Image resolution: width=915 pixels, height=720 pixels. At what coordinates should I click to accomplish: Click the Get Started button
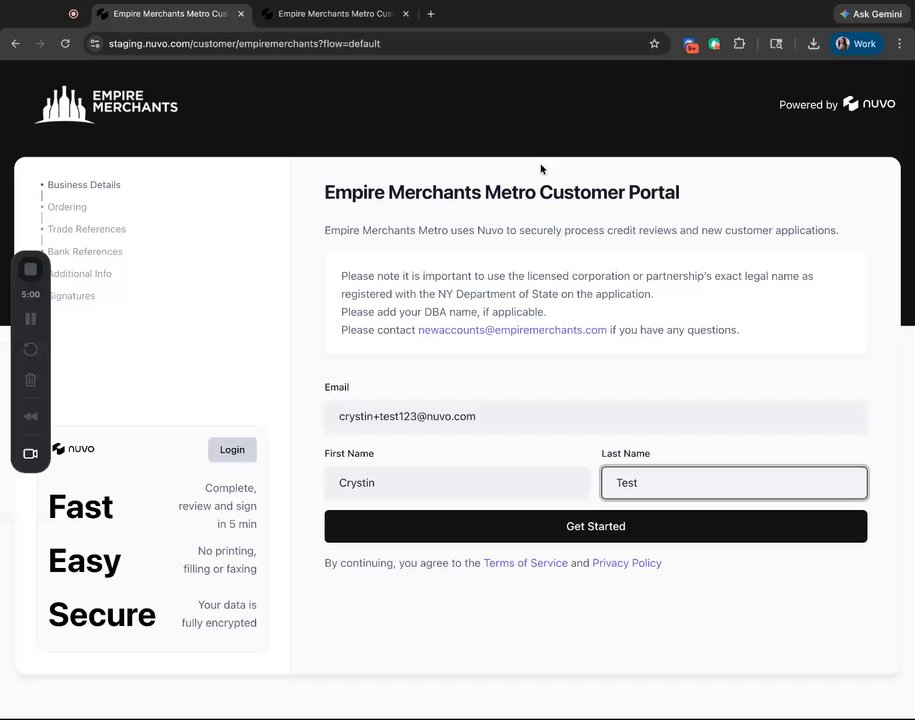(596, 526)
